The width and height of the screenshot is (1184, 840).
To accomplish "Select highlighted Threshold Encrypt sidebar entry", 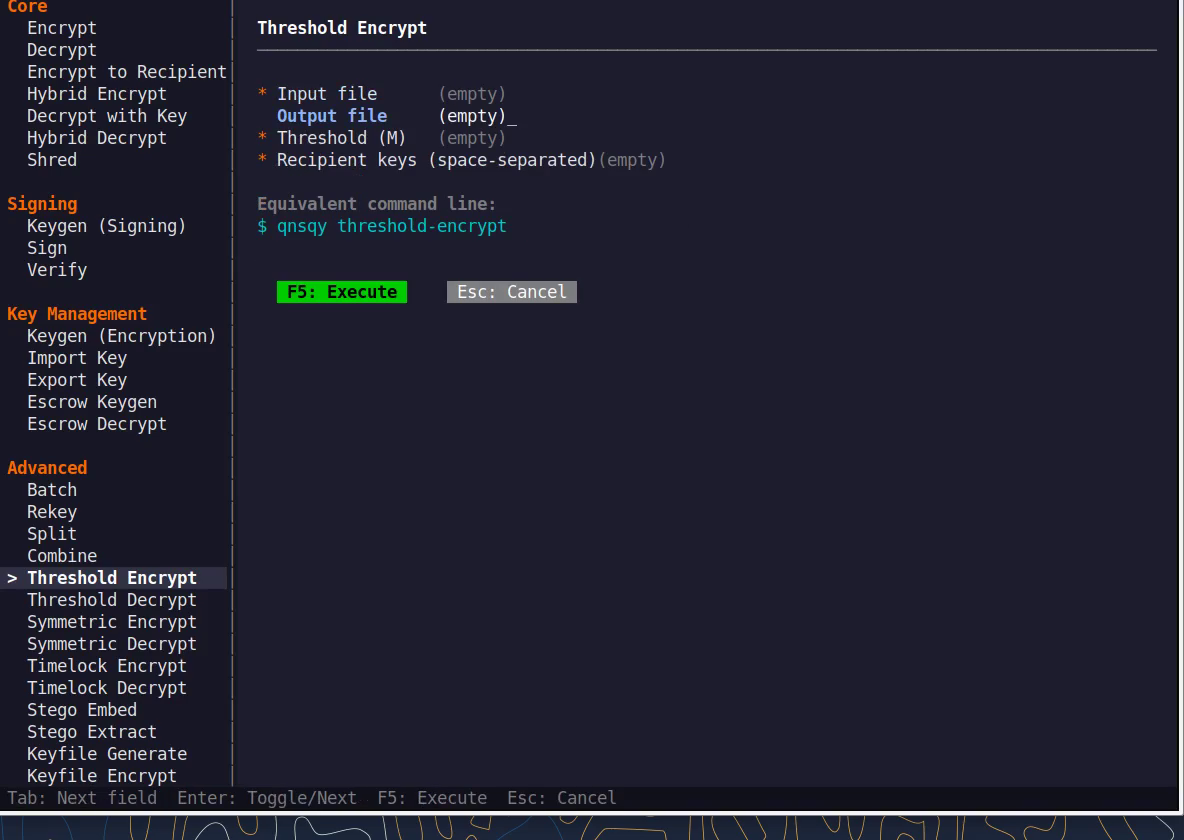I will 113,578.
